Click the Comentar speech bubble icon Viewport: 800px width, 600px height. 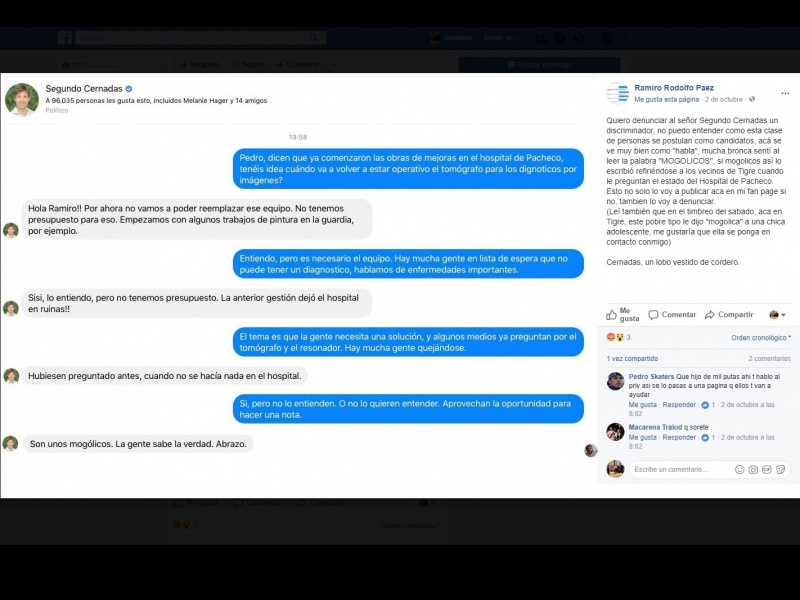tap(653, 315)
